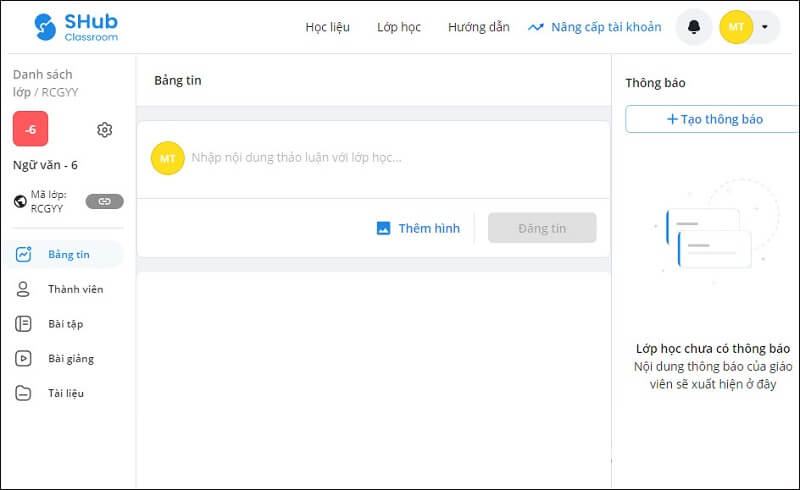Open the notification bell
The height and width of the screenshot is (490, 800).
click(x=694, y=27)
